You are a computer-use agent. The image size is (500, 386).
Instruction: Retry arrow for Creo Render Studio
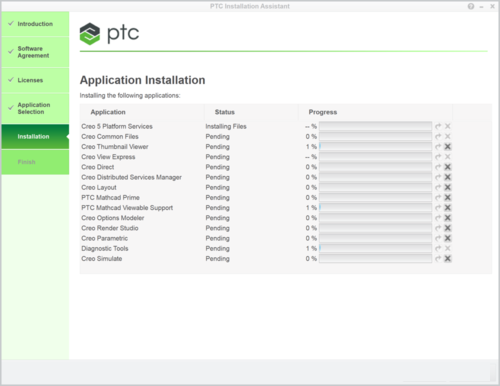point(438,228)
